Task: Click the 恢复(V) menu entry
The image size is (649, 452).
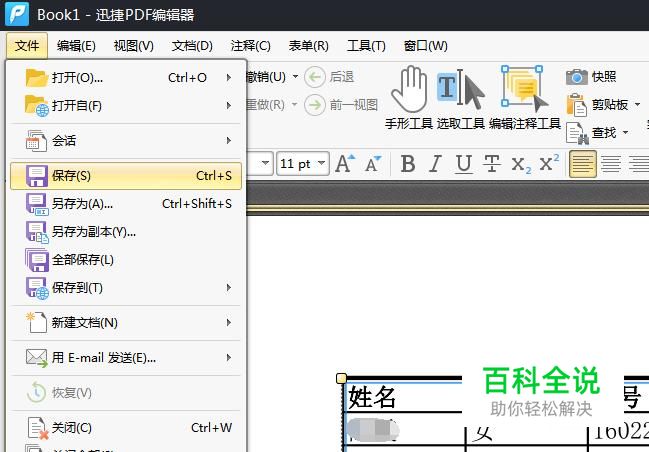Action: (125, 392)
